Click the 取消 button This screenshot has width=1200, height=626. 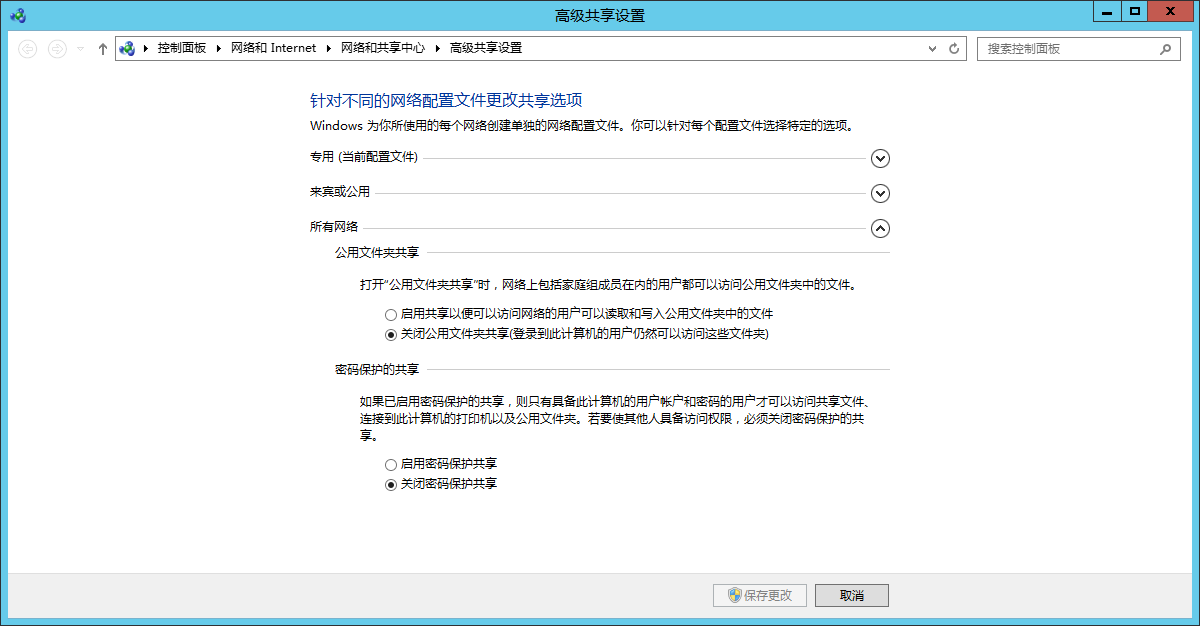[x=851, y=595]
